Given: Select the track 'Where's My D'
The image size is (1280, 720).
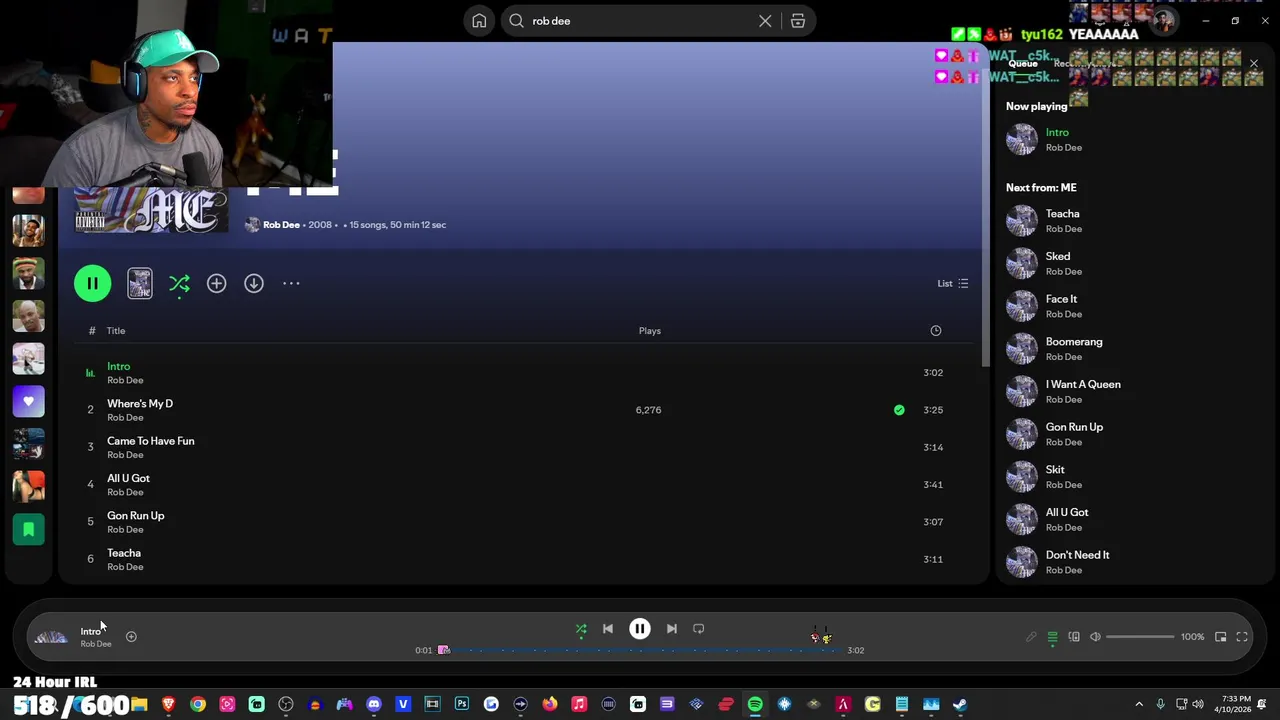Looking at the screenshot, I should tap(140, 404).
